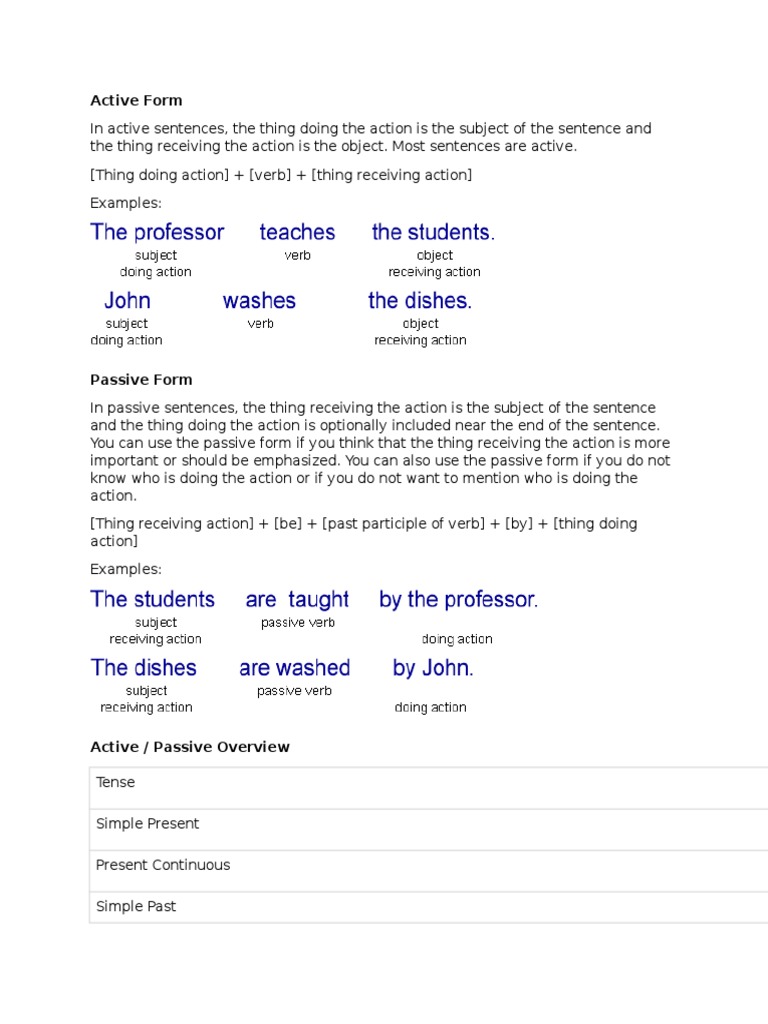
Task: Select the 'Simple Past' table row
Action: (136, 906)
